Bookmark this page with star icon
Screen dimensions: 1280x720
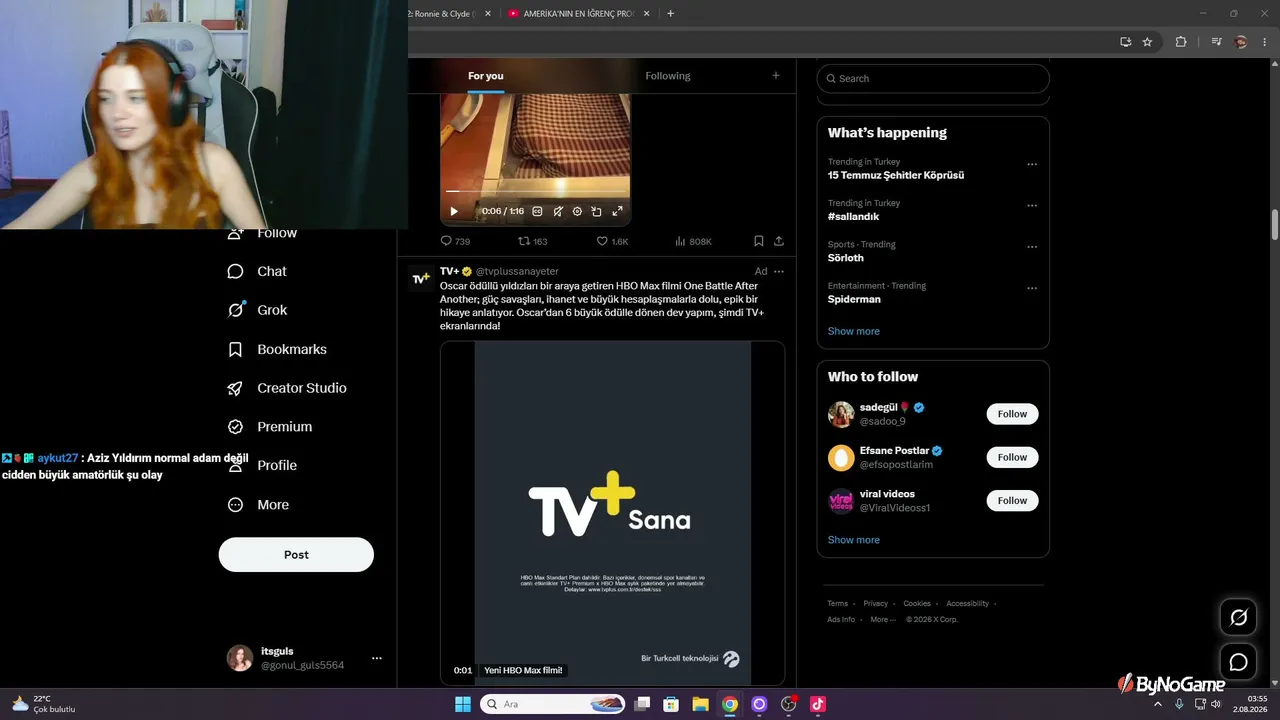click(x=1147, y=42)
